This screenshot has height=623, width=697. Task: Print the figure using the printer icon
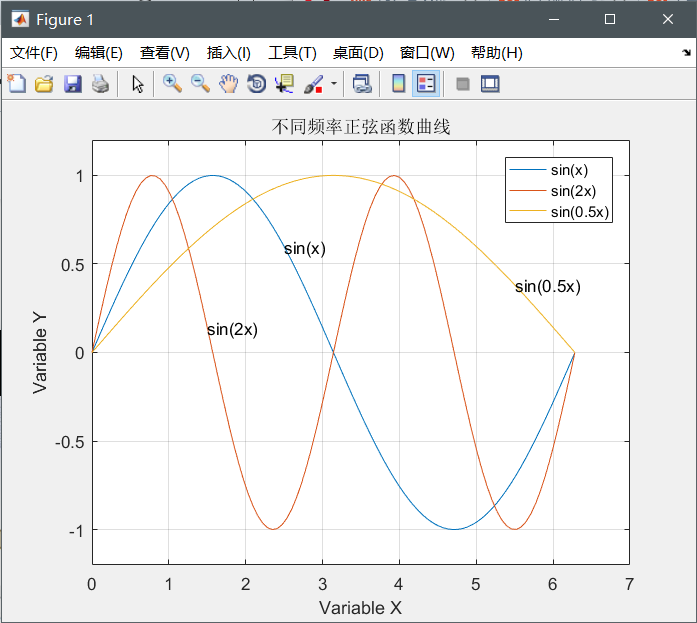coord(100,84)
